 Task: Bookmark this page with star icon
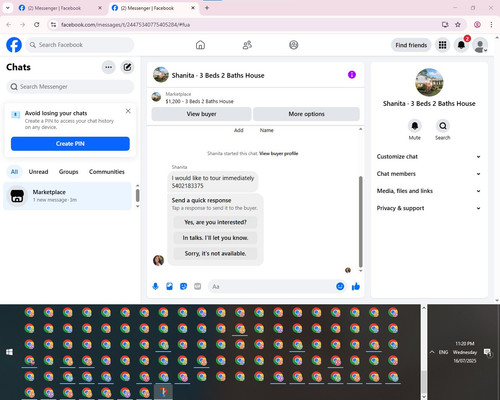[458, 25]
